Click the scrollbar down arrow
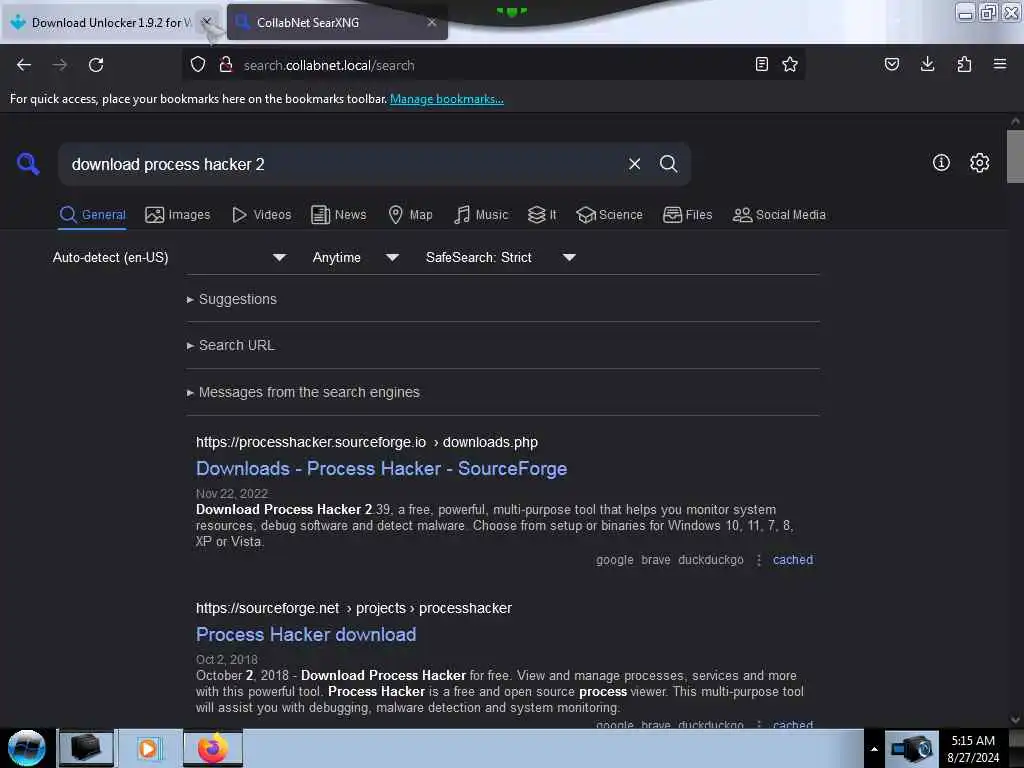 pos(1015,720)
